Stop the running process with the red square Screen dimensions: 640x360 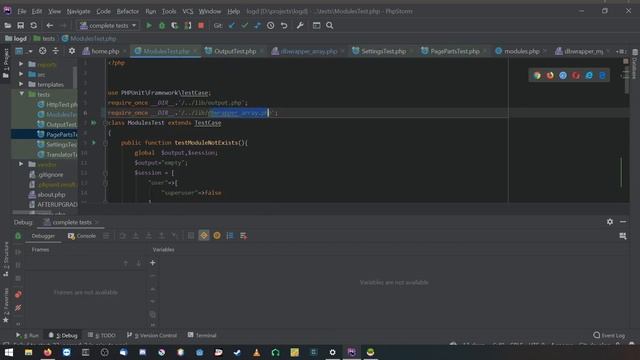(201, 25)
